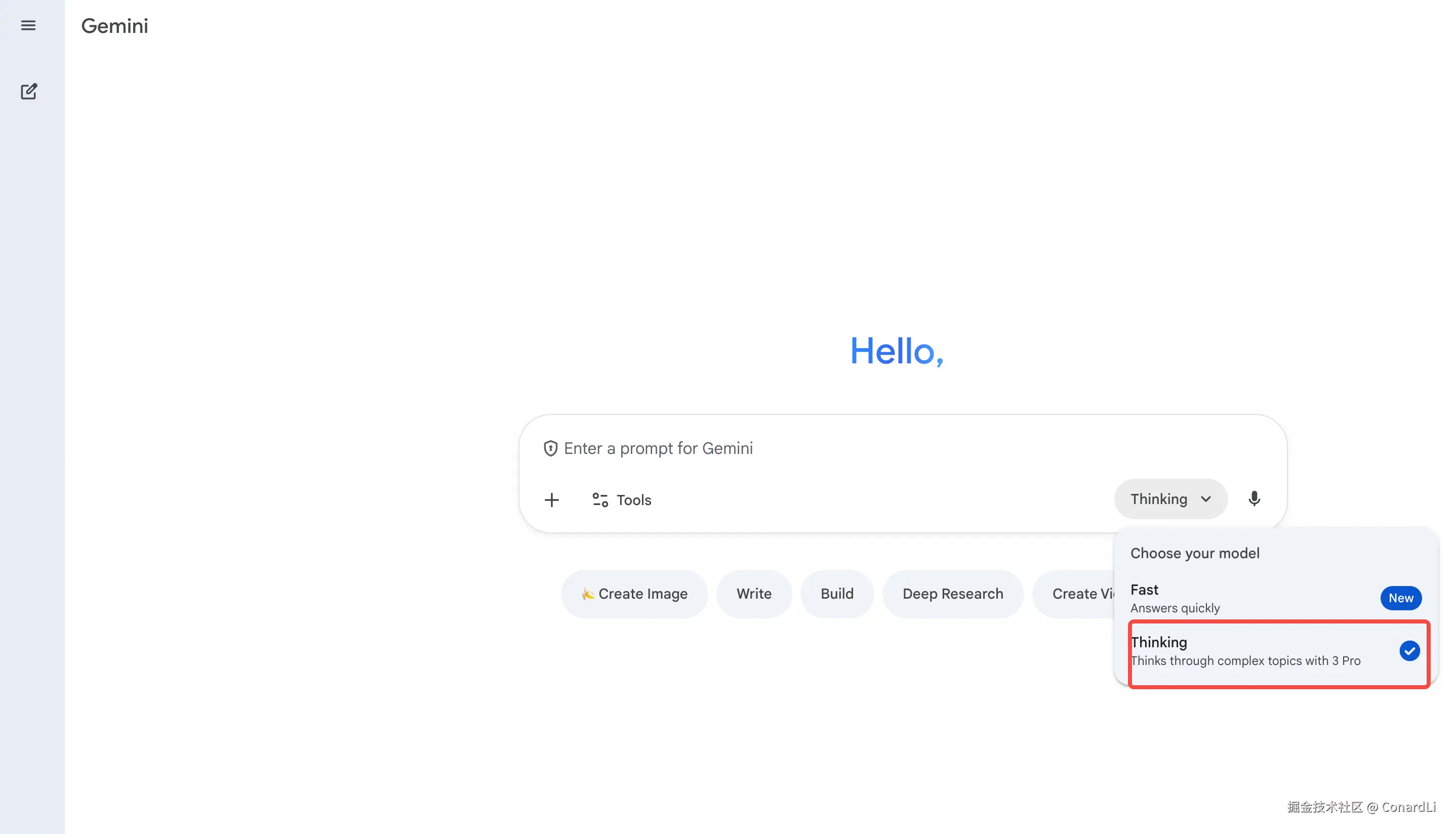This screenshot has width=1456, height=834.
Task: Click the banana icon on Create Image
Action: [x=587, y=594]
